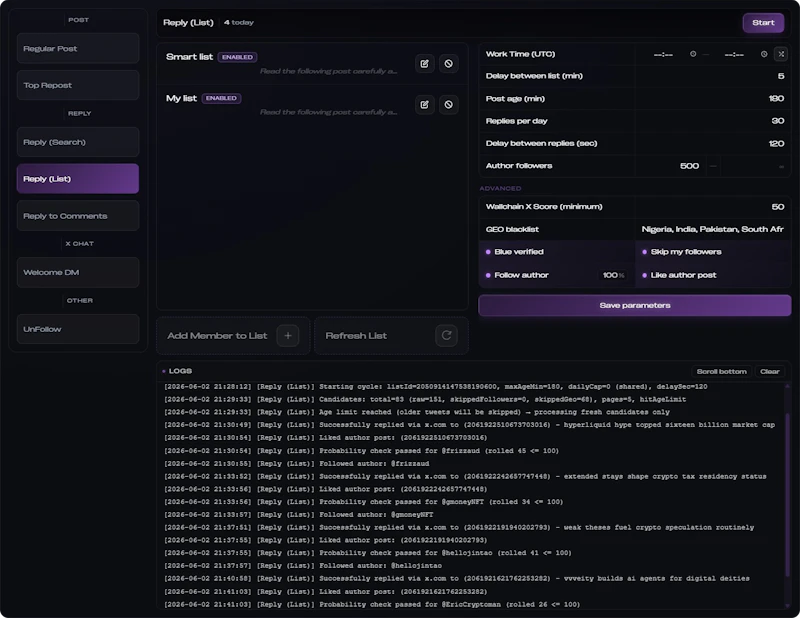Click Author followers maximum field
This screenshot has width=800, height=618.
coord(754,166)
